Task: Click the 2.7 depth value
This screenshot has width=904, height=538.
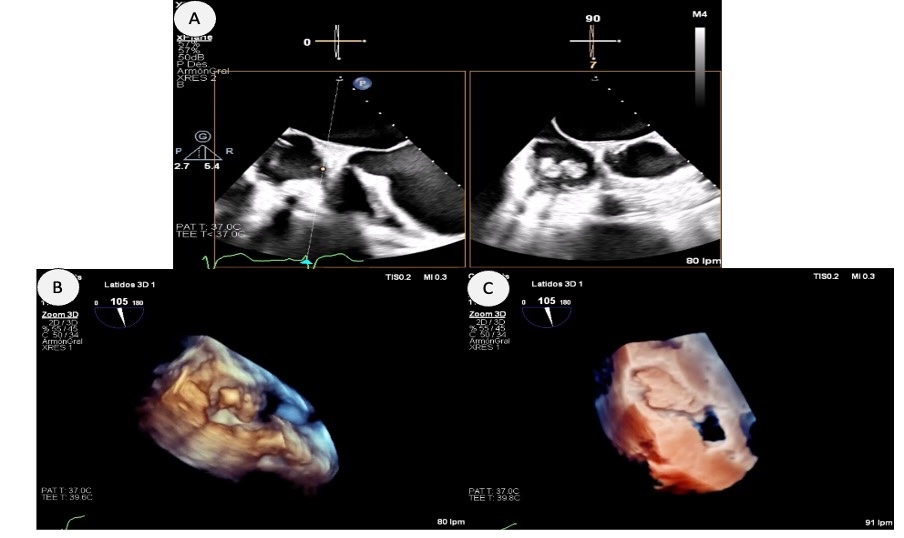Action: (x=182, y=166)
